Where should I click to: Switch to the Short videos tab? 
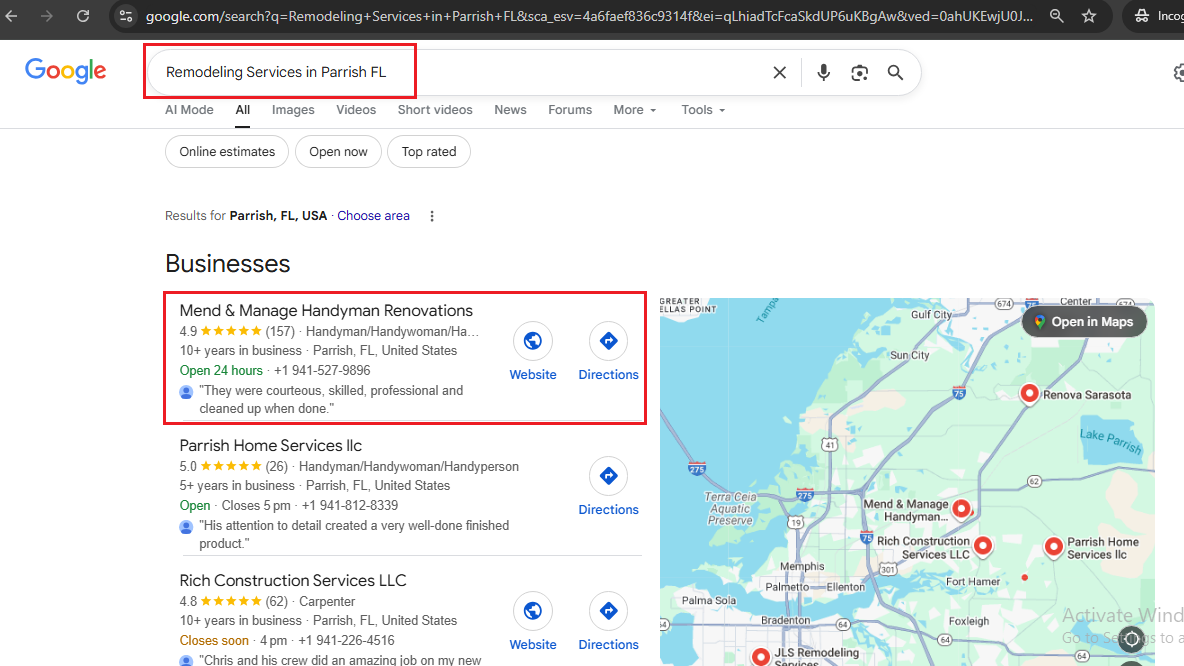click(435, 110)
